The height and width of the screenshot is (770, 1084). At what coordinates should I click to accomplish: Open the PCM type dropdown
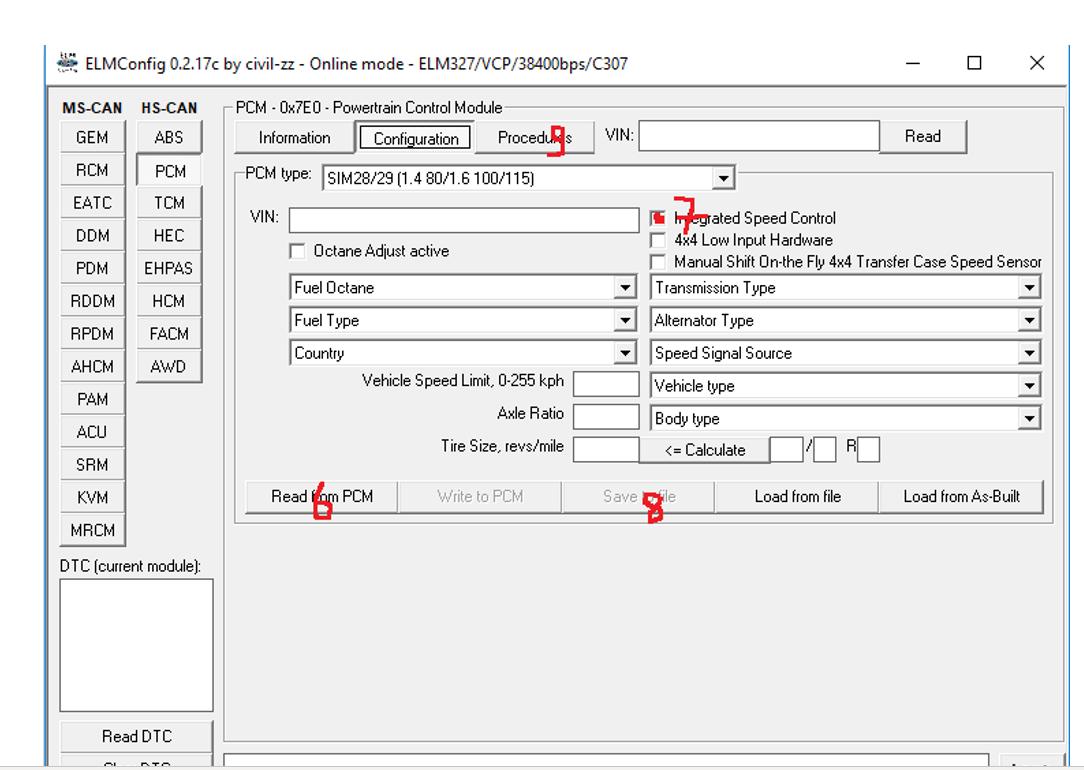pos(723,179)
